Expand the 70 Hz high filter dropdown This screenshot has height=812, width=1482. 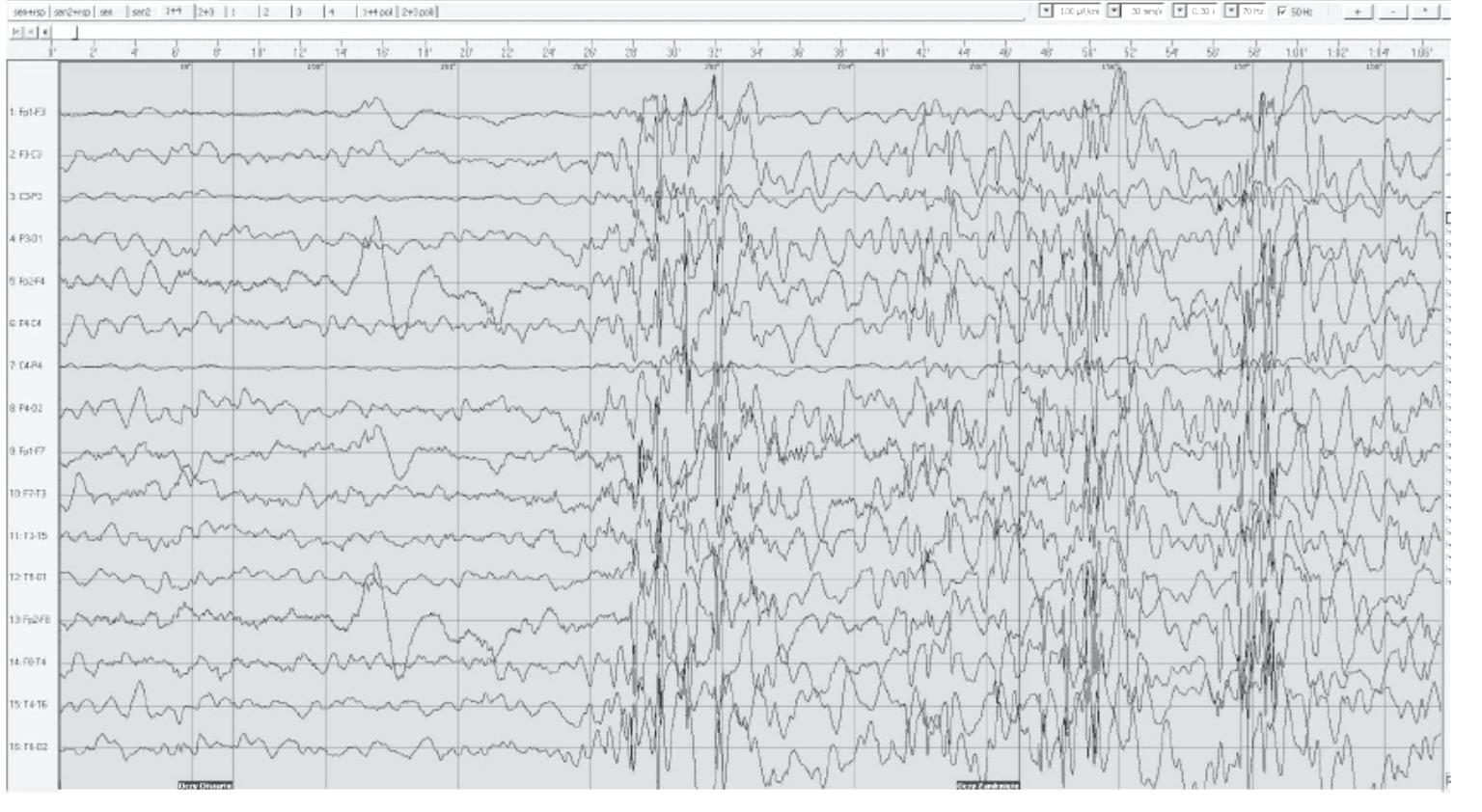click(x=1231, y=12)
